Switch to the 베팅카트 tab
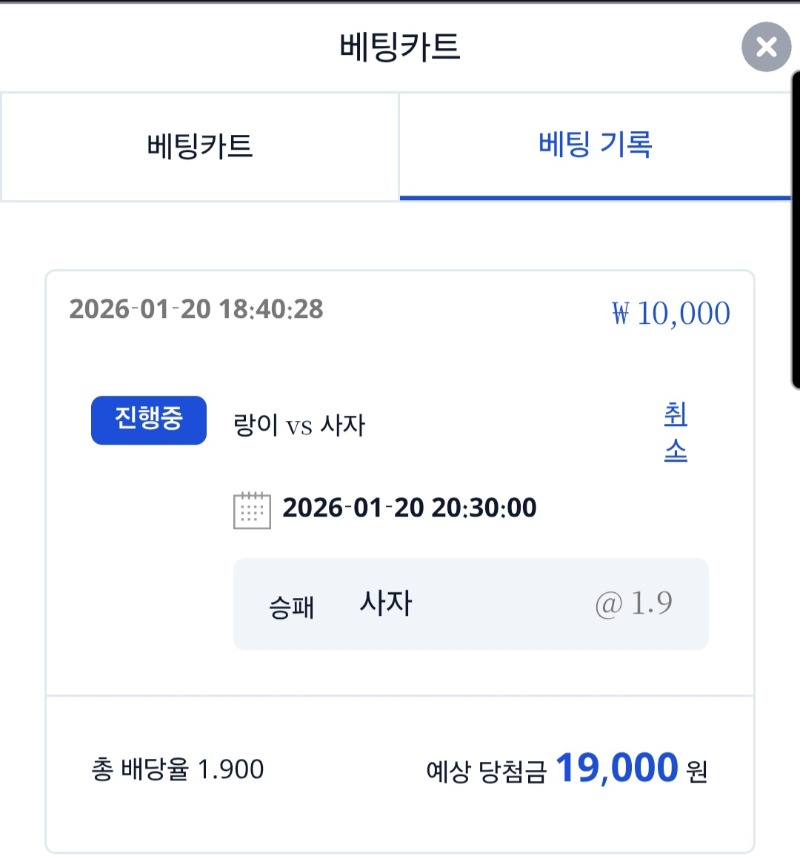This screenshot has height=856, width=800. click(x=200, y=146)
